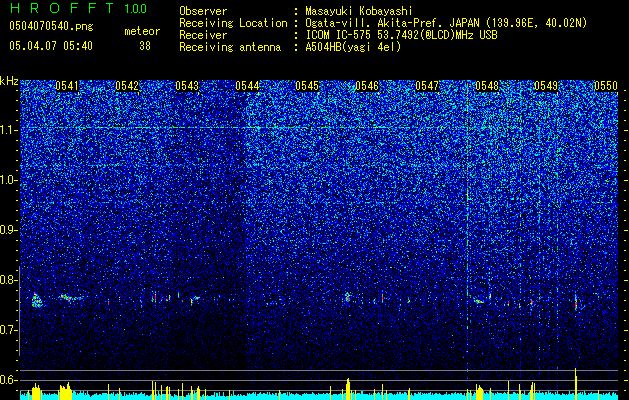Click the 0.6 frequency axis label
This screenshot has width=629, height=400.
9,380
